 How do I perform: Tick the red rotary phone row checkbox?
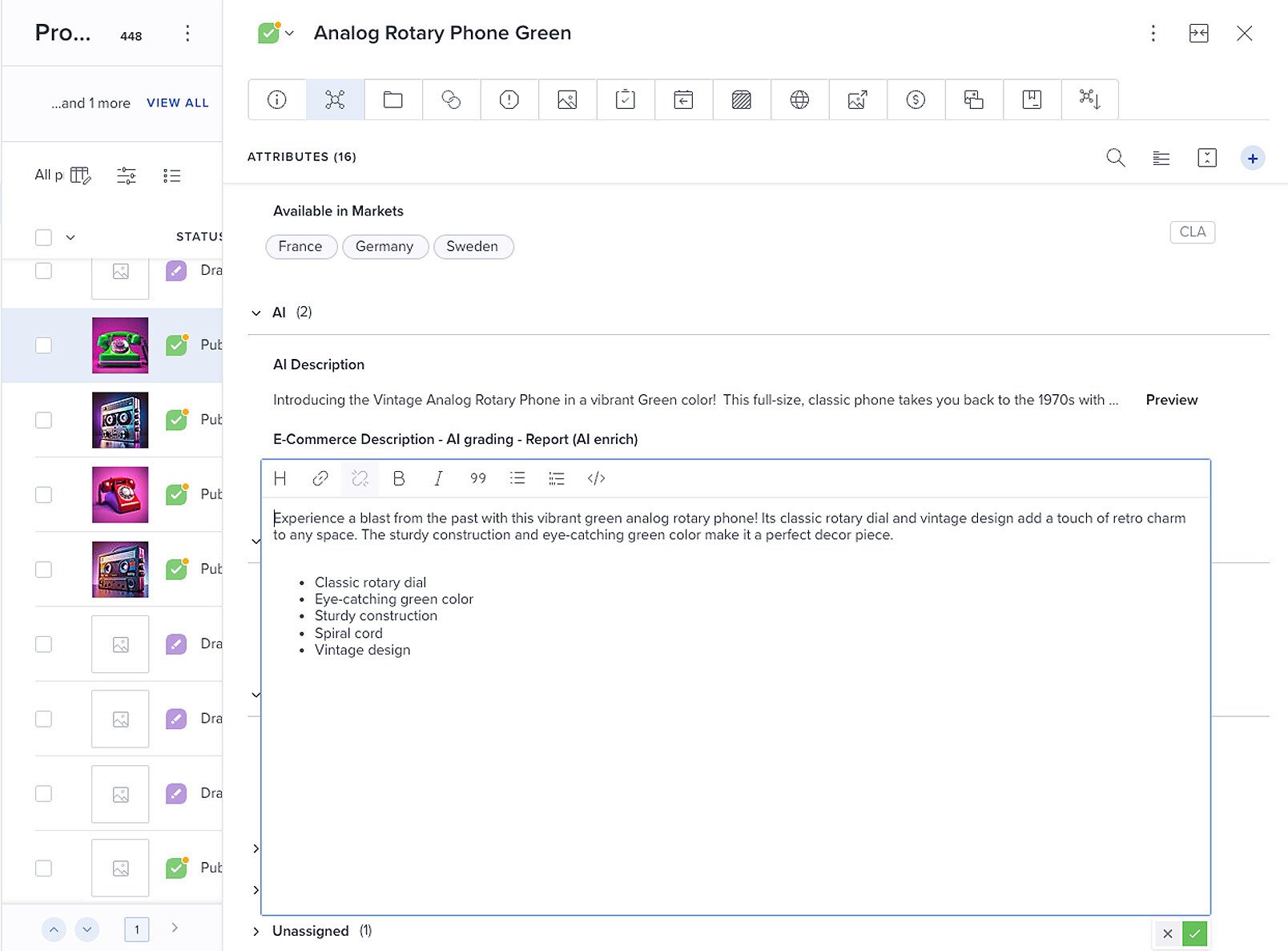point(44,494)
